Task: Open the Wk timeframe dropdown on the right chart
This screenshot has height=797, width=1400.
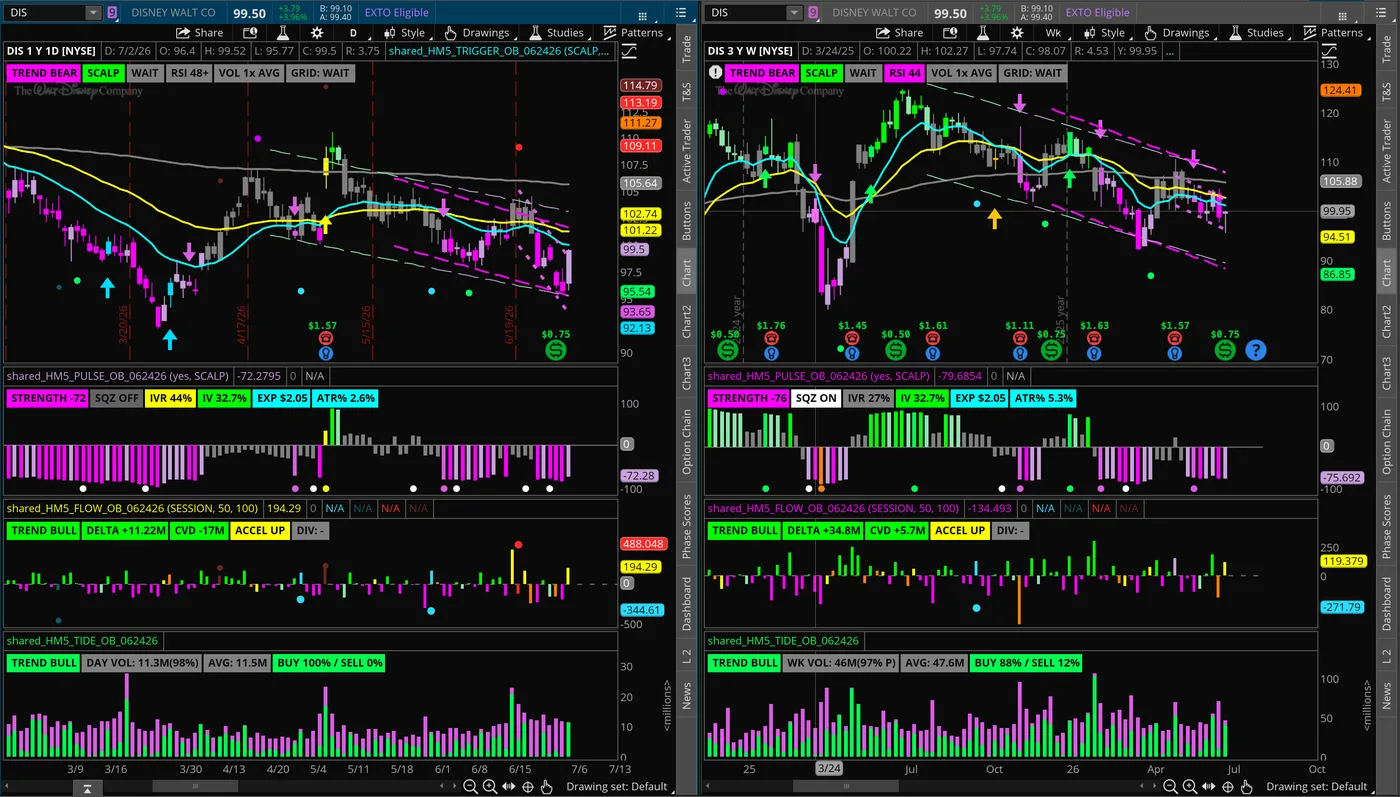Action: (1053, 33)
